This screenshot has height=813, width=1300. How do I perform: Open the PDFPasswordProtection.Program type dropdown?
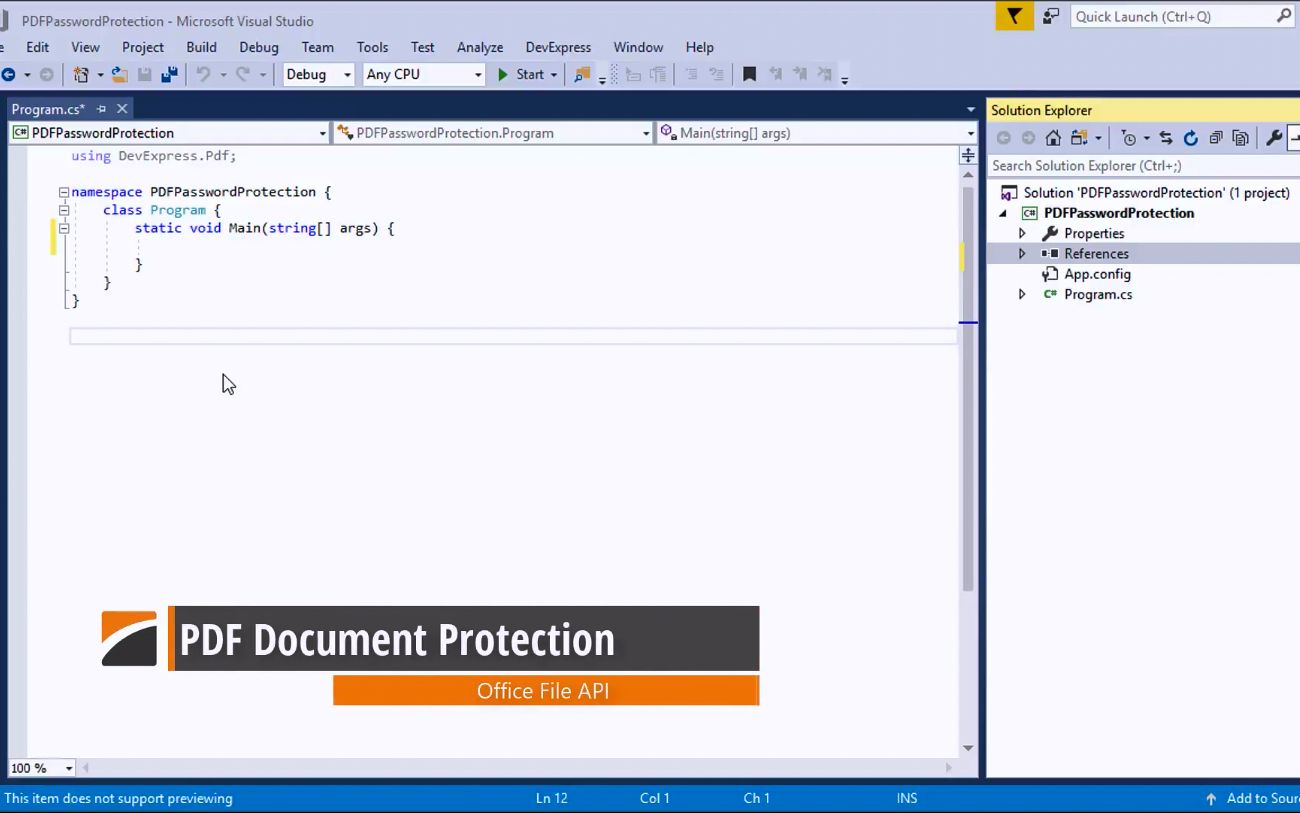point(646,133)
